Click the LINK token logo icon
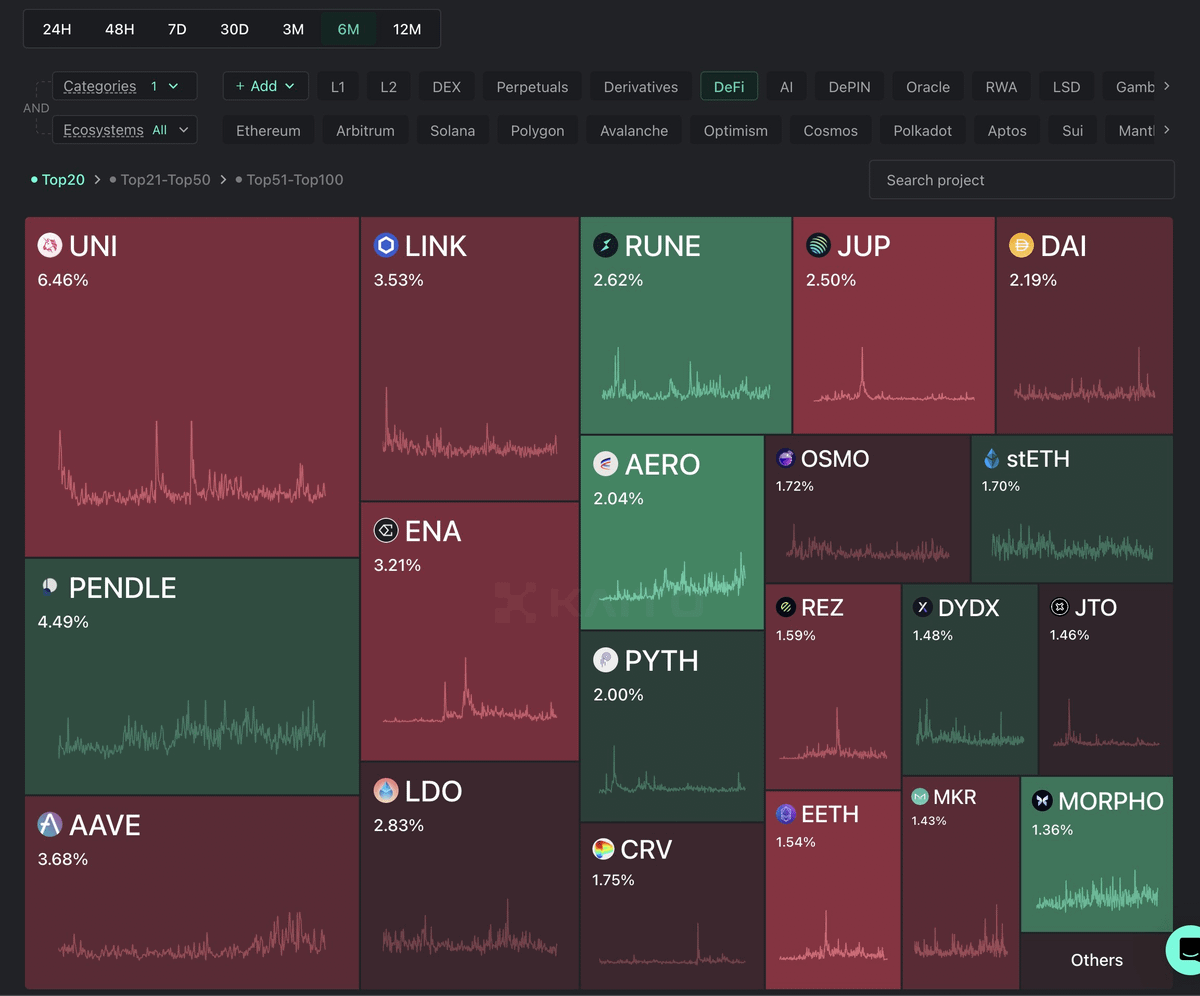1200x996 pixels. (x=386, y=245)
